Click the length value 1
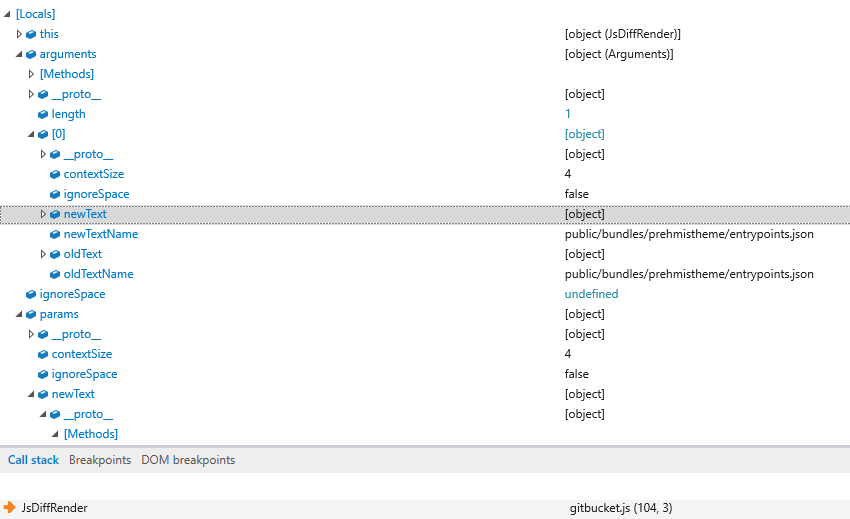This screenshot has height=519, width=850. pyautogui.click(x=568, y=114)
